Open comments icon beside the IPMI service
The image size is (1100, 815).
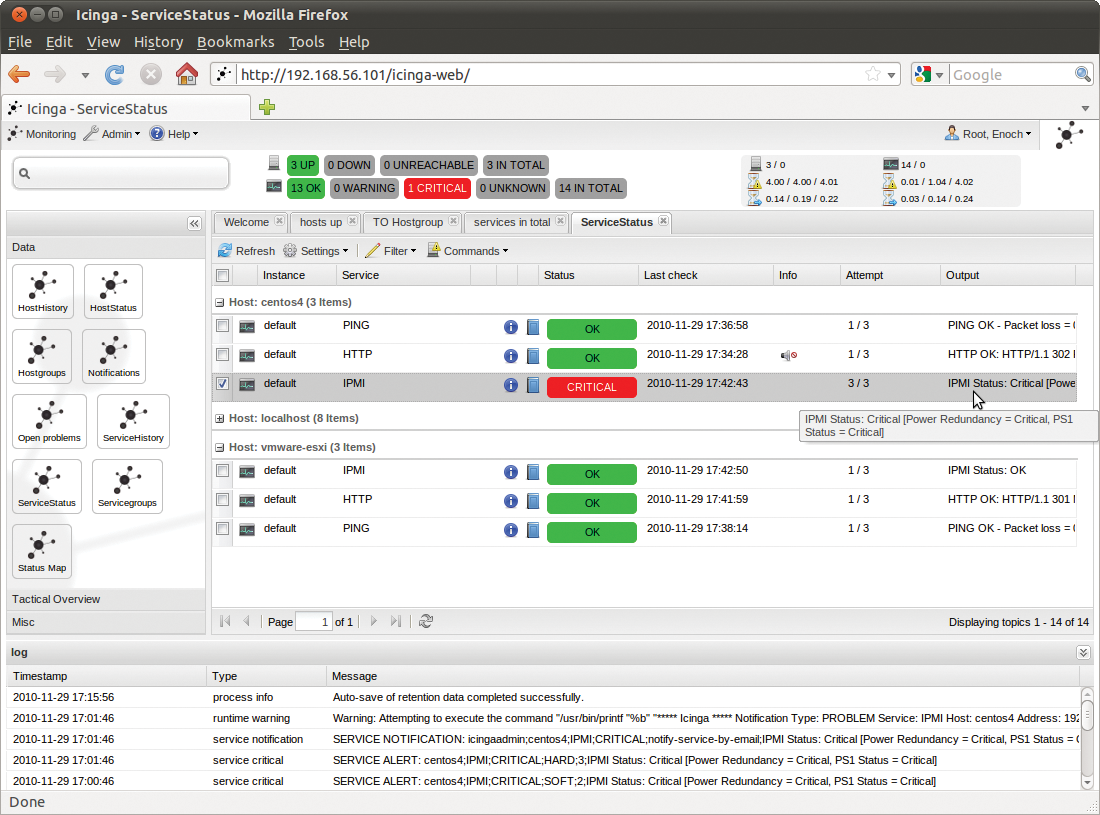[x=532, y=383]
